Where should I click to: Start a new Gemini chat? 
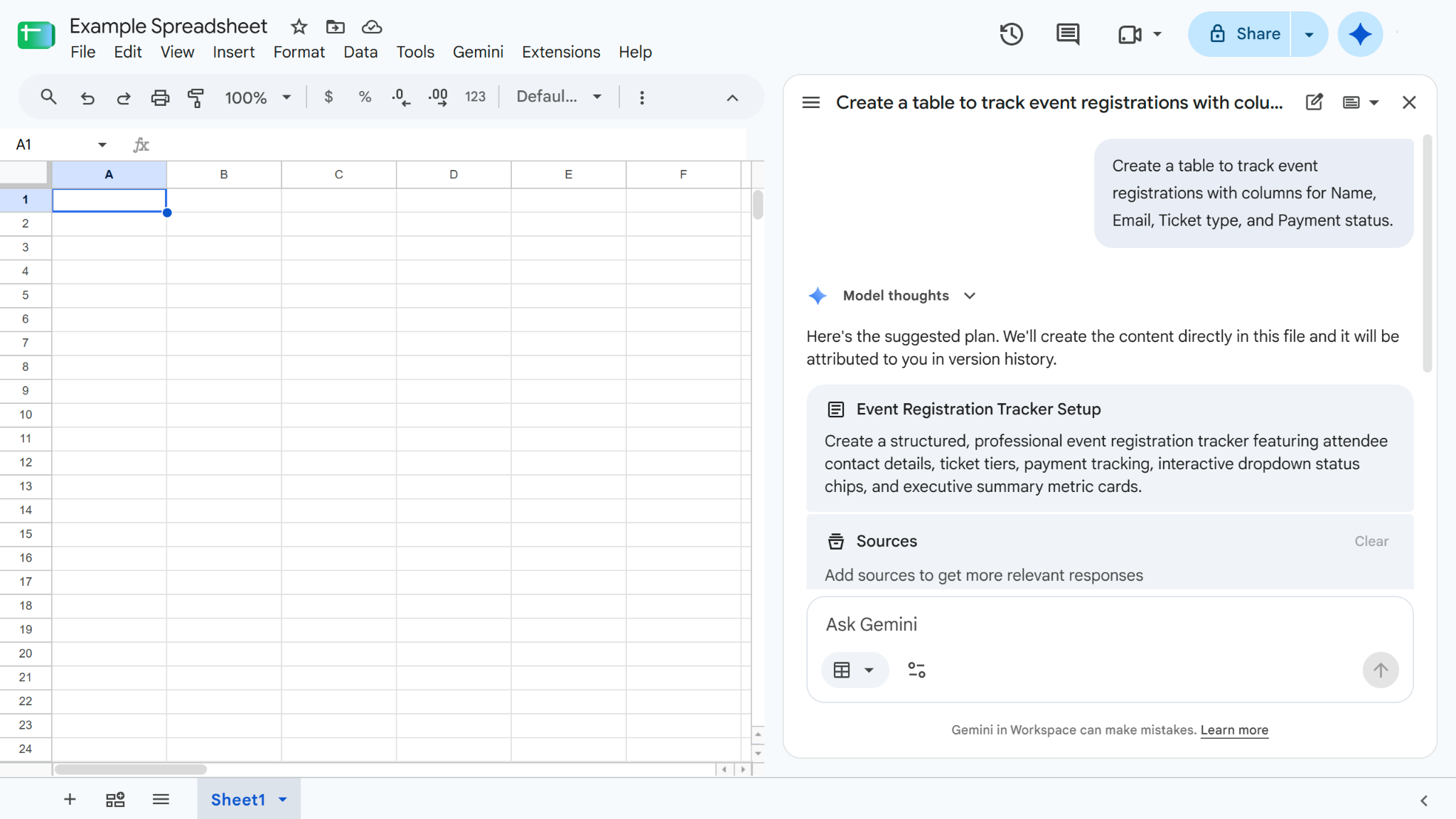1315,102
